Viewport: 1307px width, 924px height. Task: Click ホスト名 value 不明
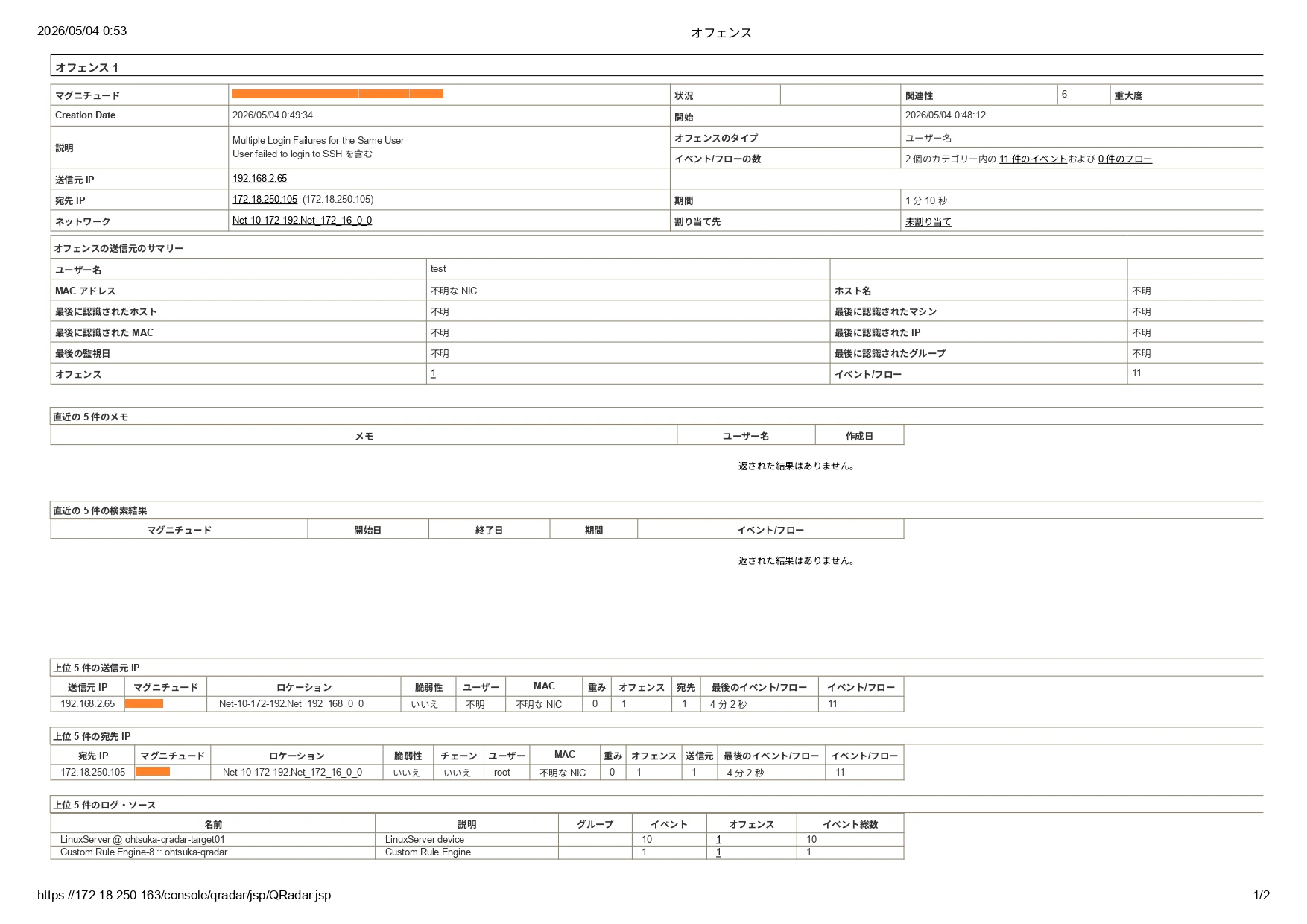pyautogui.click(x=1142, y=291)
